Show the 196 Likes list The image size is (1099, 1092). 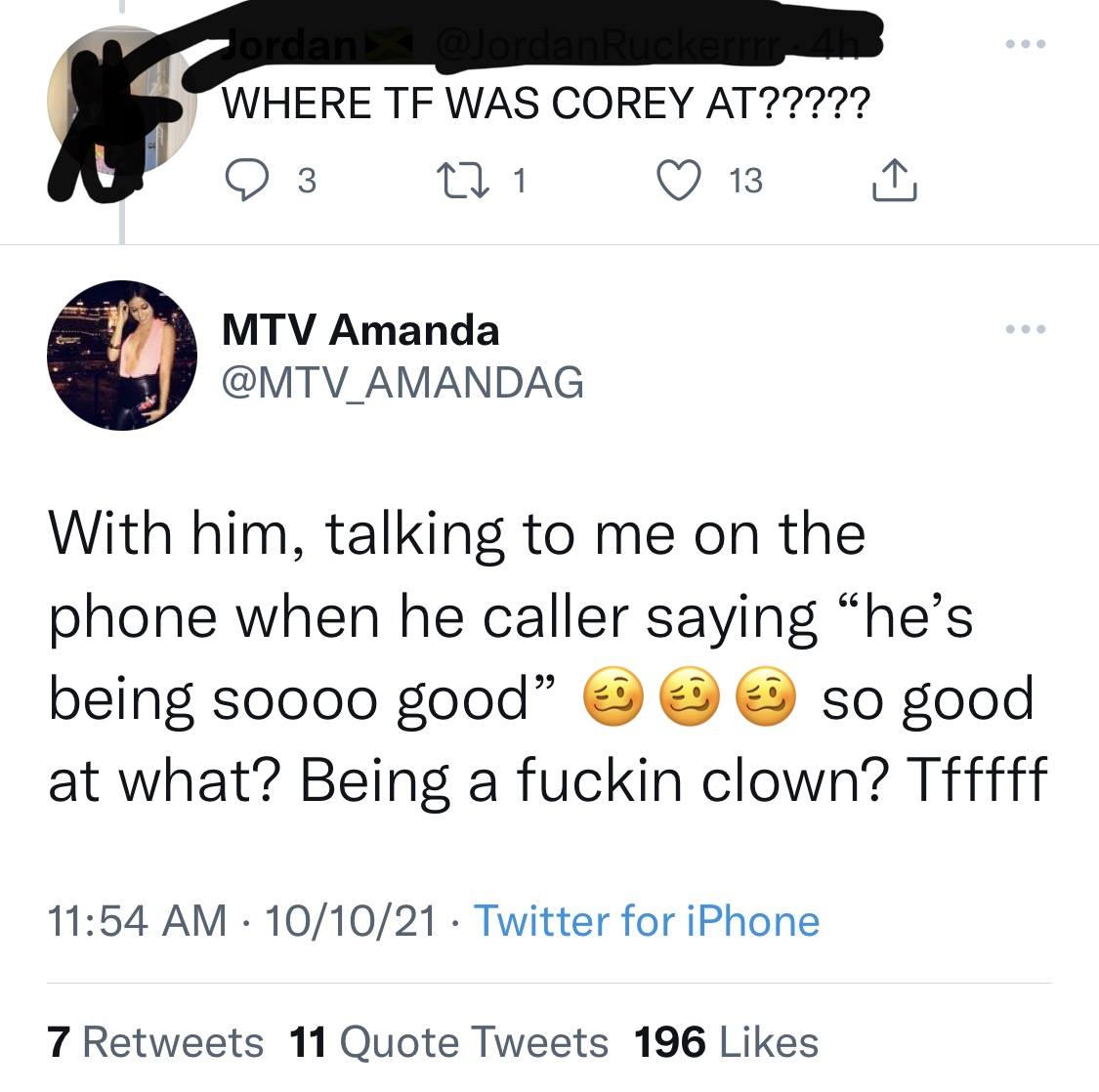726,1042
